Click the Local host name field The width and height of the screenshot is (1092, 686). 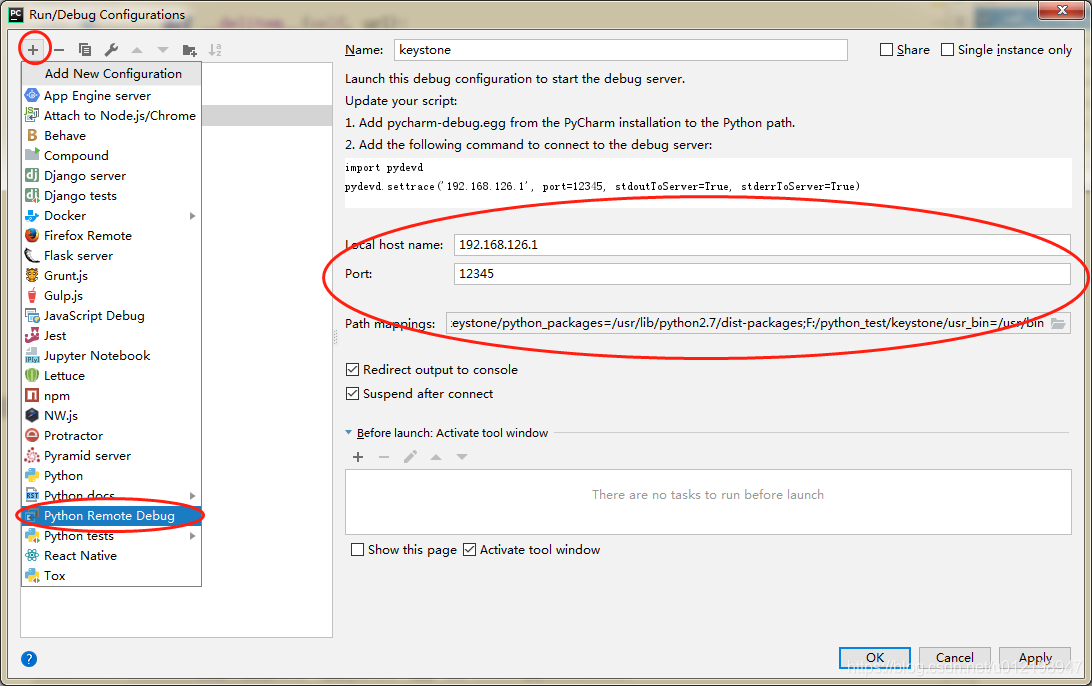click(762, 244)
